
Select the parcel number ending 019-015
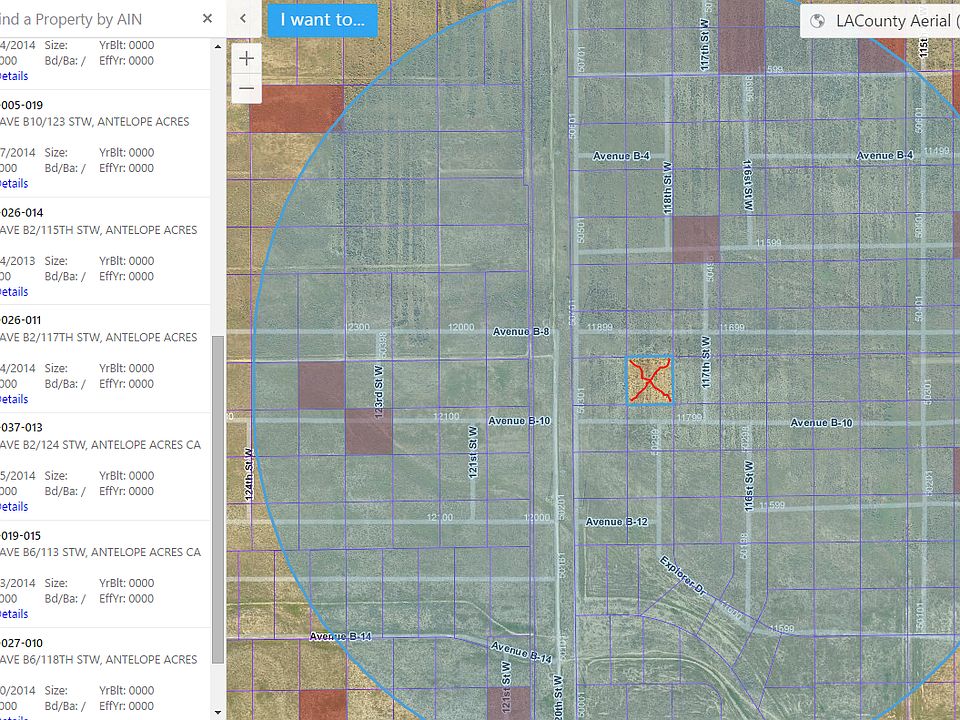[x=21, y=536]
